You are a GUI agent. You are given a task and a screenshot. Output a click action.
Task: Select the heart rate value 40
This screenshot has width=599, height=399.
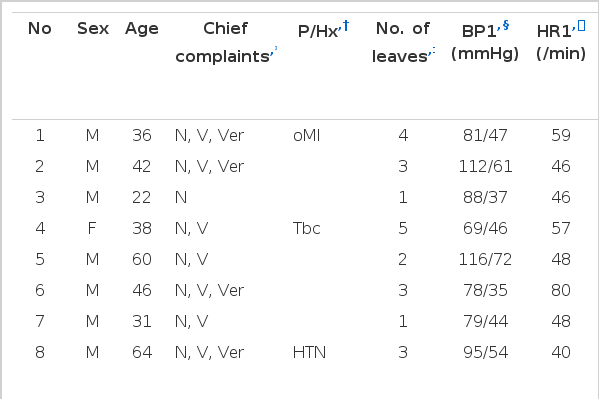tap(561, 352)
